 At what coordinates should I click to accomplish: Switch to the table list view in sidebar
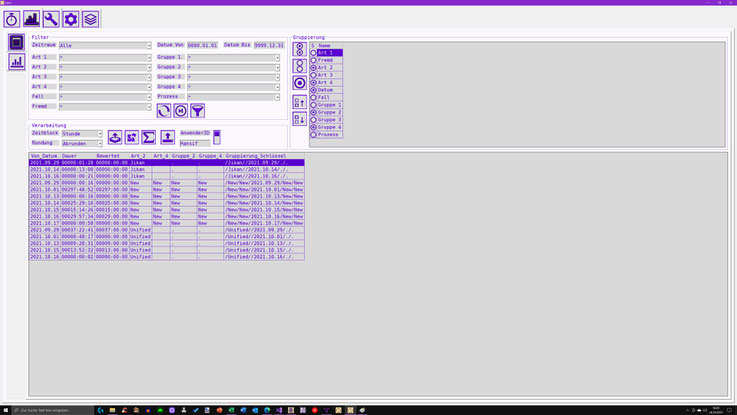tap(16, 42)
